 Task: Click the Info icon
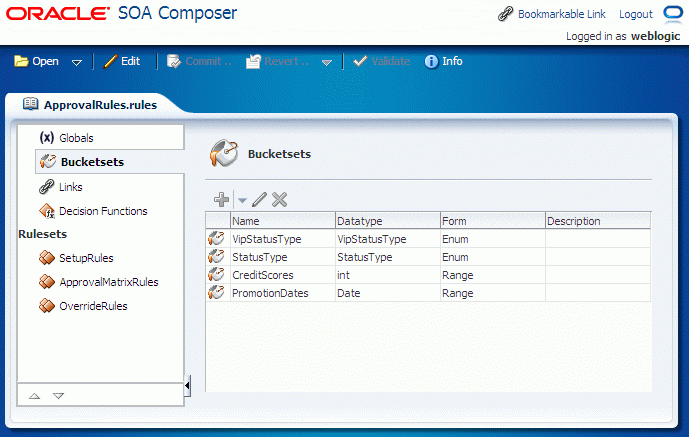431,61
